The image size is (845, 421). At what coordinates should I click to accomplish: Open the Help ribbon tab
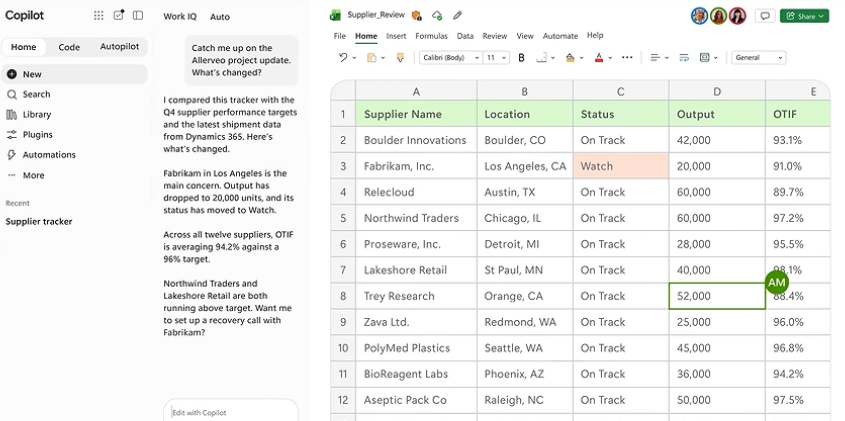pyautogui.click(x=595, y=36)
